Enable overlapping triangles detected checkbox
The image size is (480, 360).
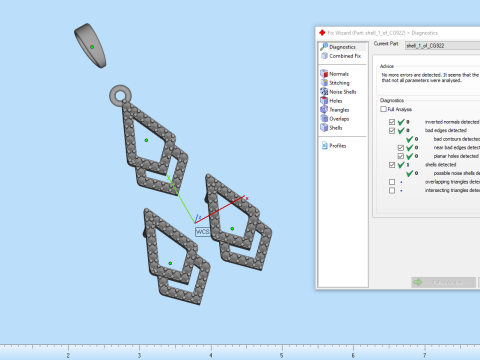coord(392,182)
